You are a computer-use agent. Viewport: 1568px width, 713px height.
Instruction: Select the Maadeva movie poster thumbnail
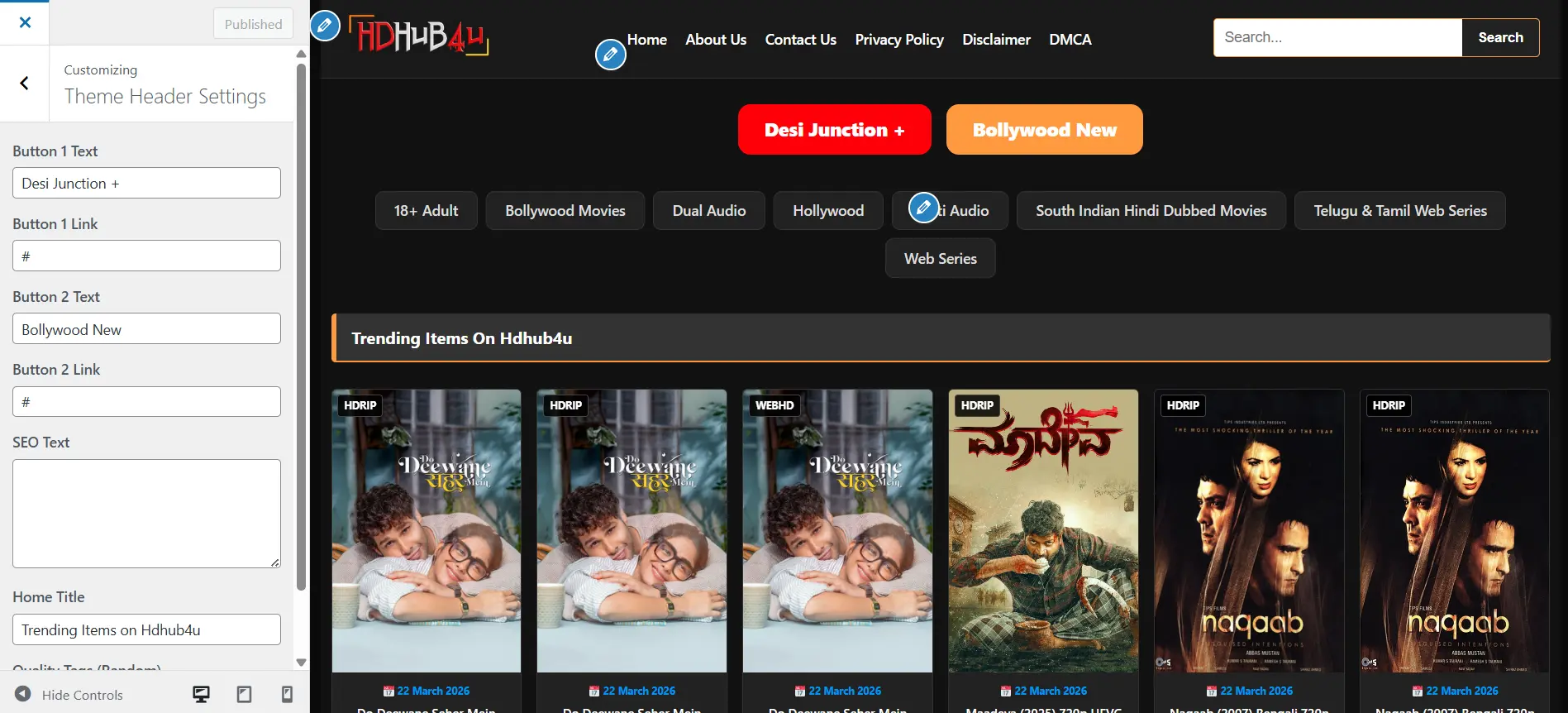[x=1043, y=530]
